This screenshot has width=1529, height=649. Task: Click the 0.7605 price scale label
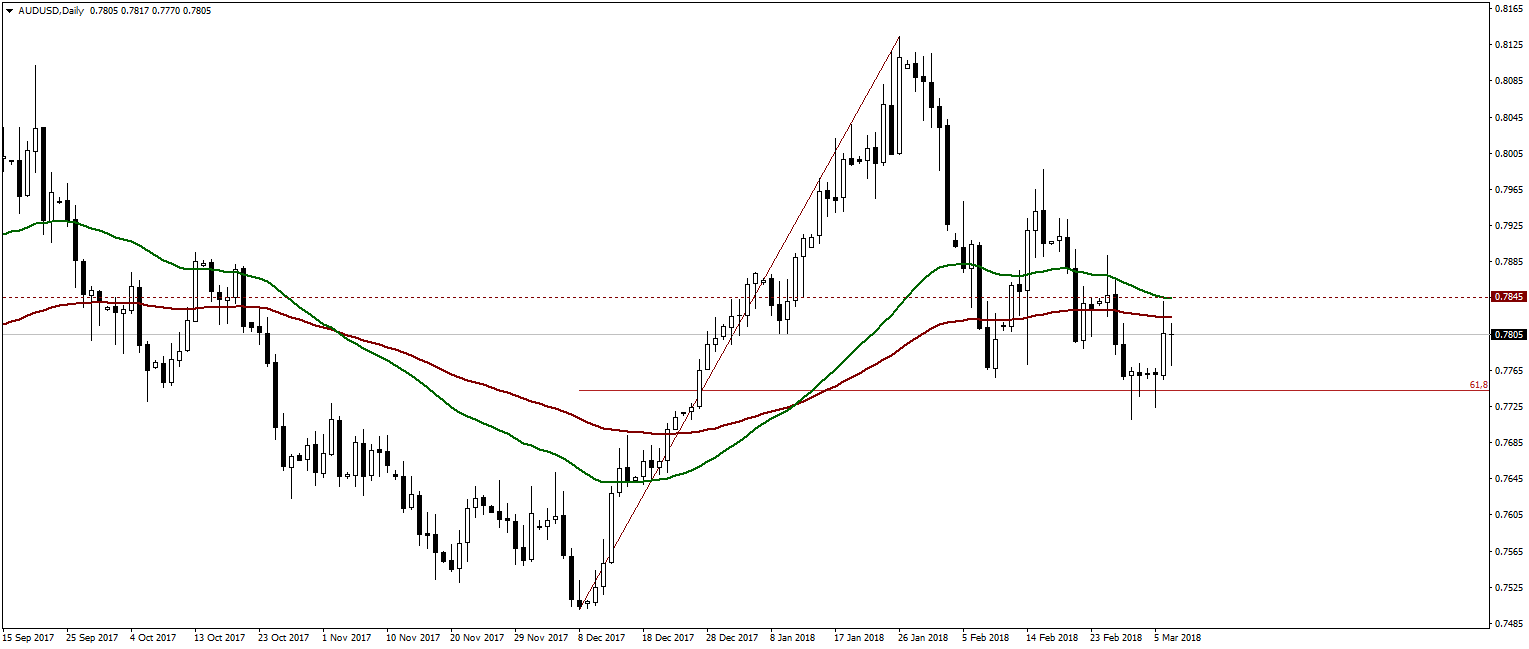click(1508, 515)
